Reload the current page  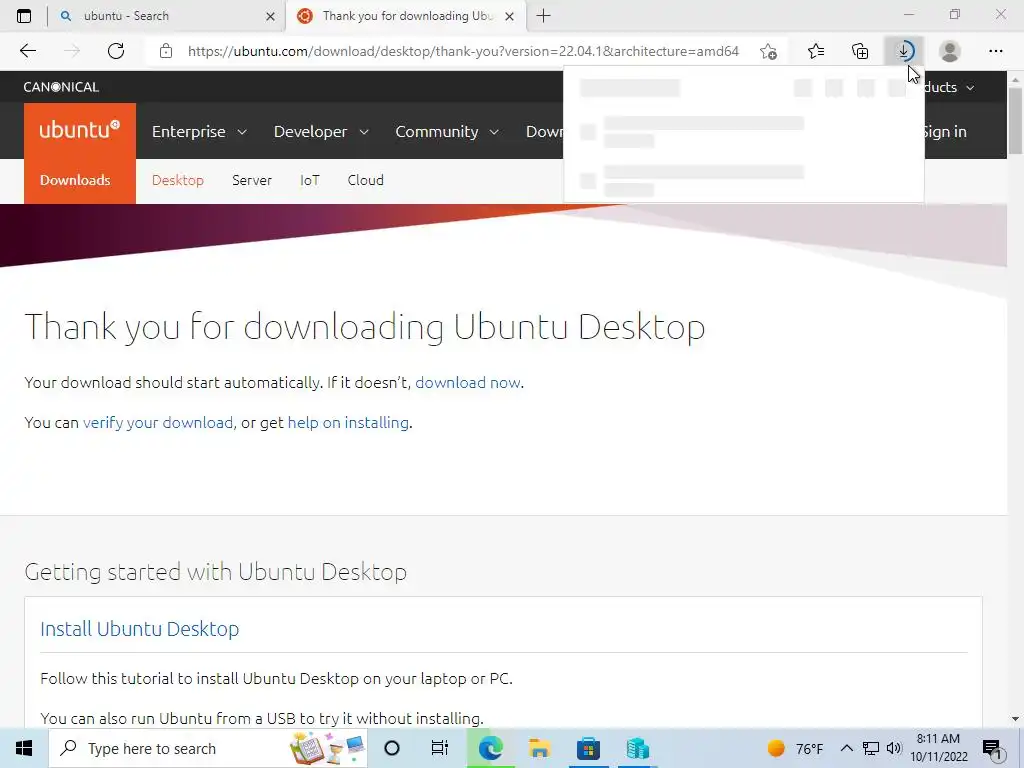(116, 51)
